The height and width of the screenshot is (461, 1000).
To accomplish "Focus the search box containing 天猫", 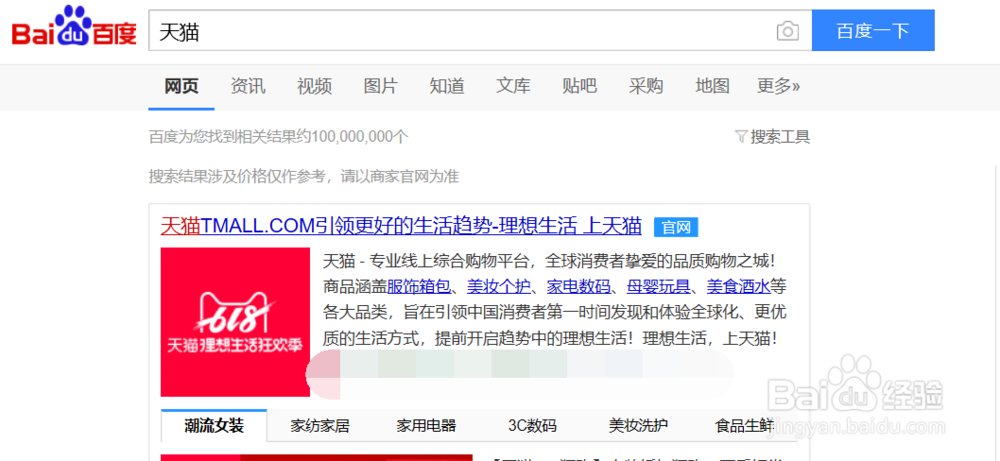I will tap(480, 31).
